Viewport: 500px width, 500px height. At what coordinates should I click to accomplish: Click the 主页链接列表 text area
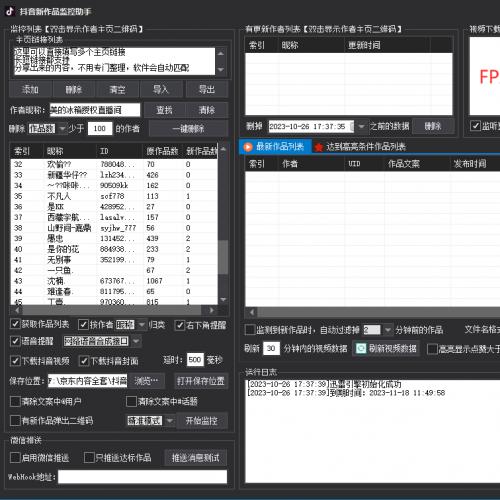(115, 61)
